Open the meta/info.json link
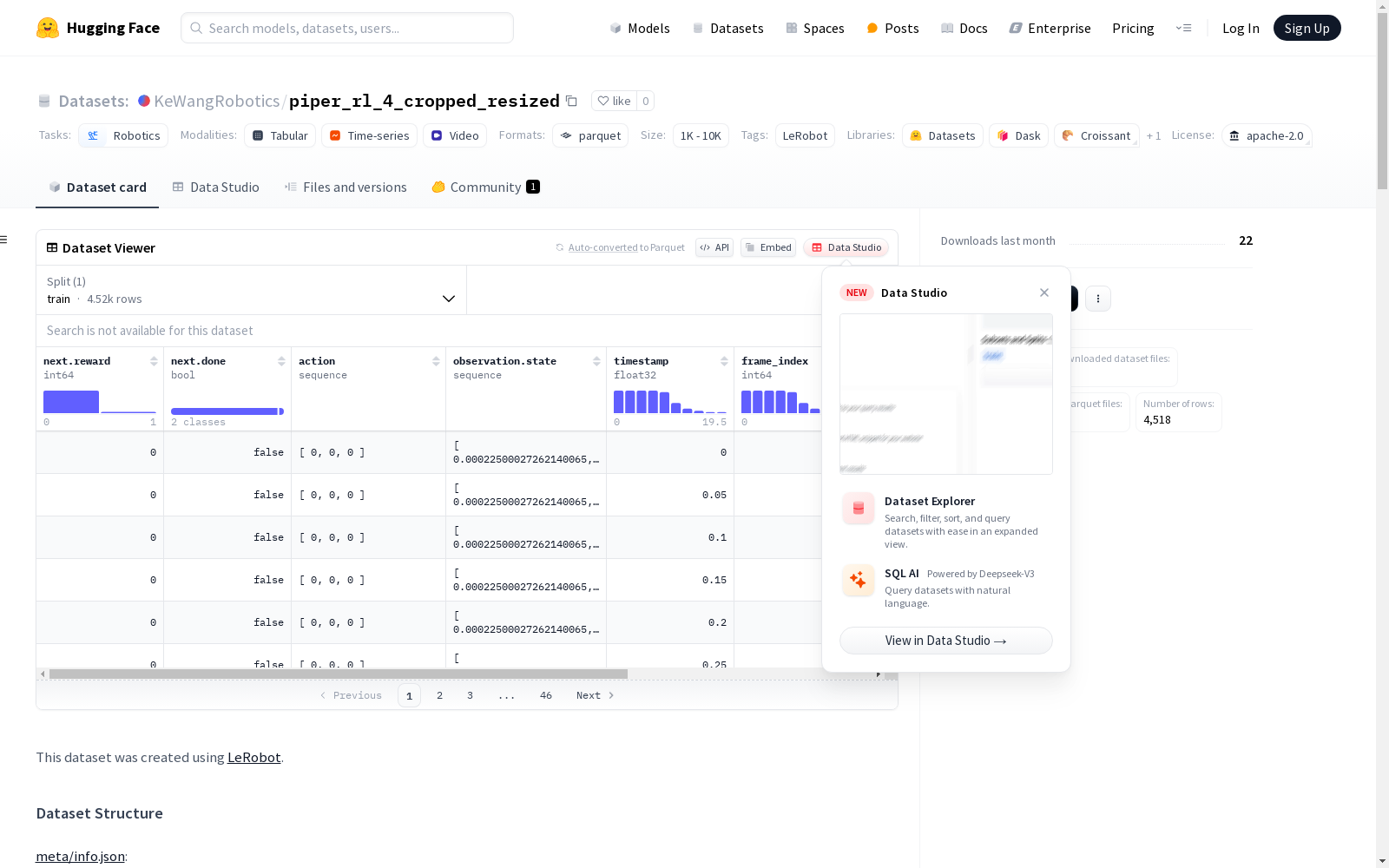The image size is (1389, 868). 80,857
